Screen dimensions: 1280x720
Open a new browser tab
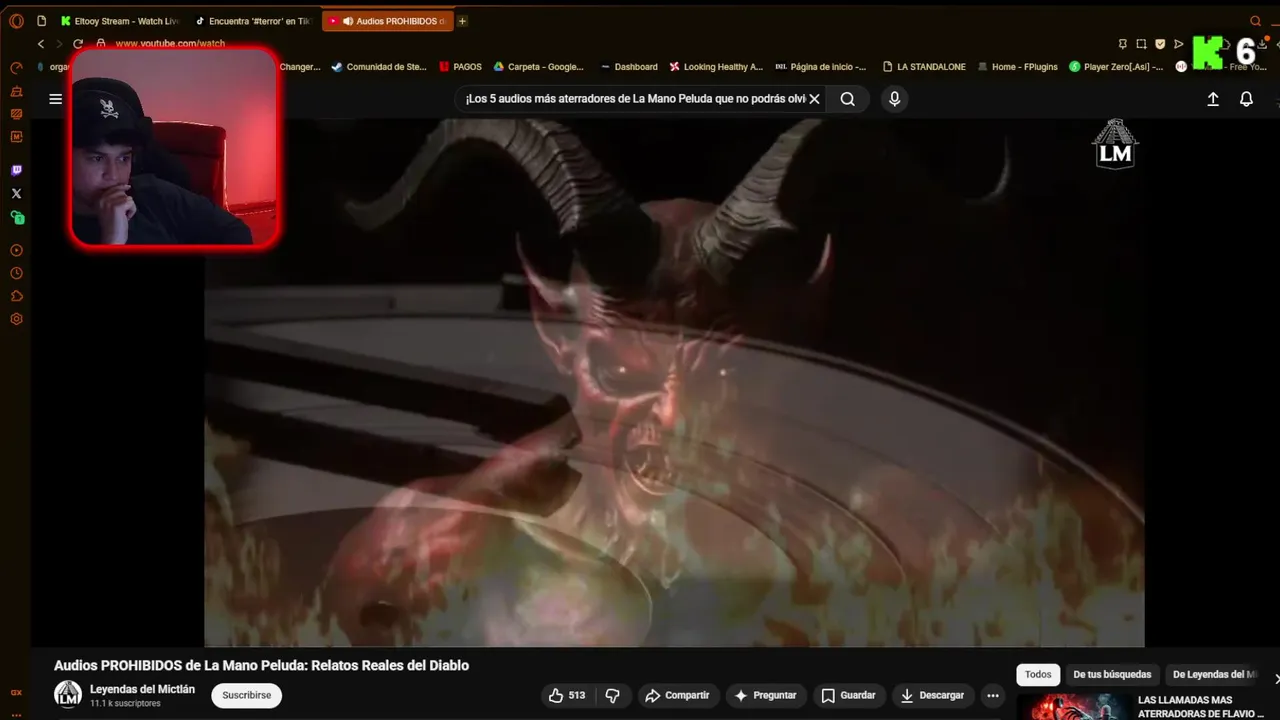click(x=462, y=21)
